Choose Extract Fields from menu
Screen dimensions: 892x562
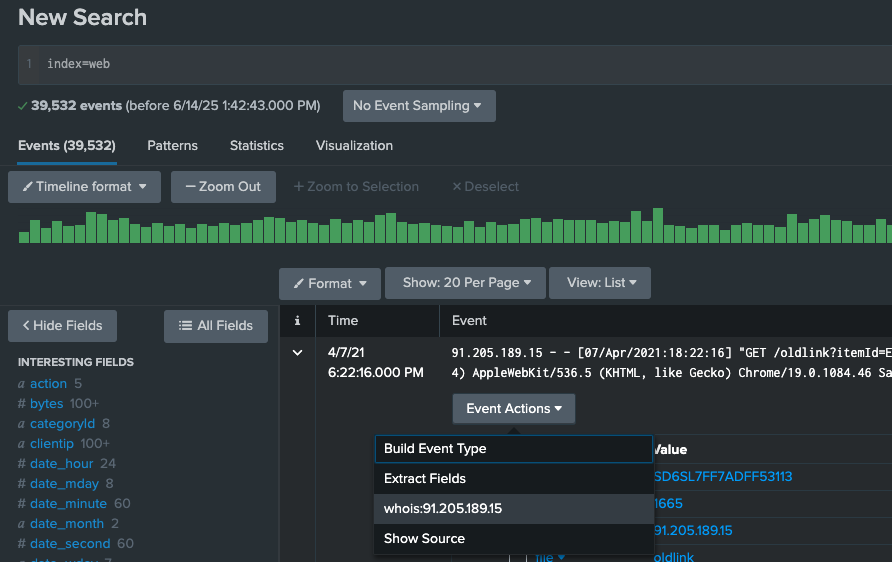514,478
